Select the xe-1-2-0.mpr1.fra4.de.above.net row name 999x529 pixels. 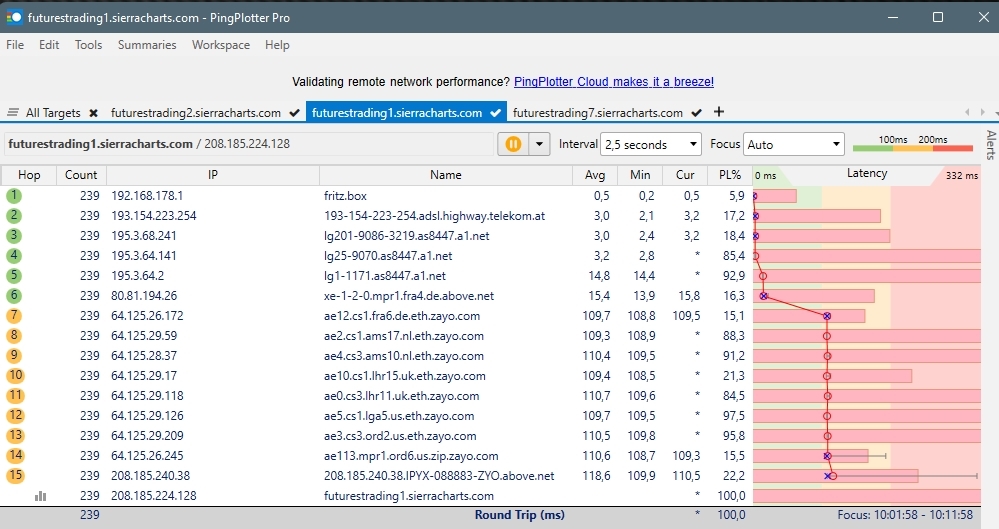[x=409, y=296]
